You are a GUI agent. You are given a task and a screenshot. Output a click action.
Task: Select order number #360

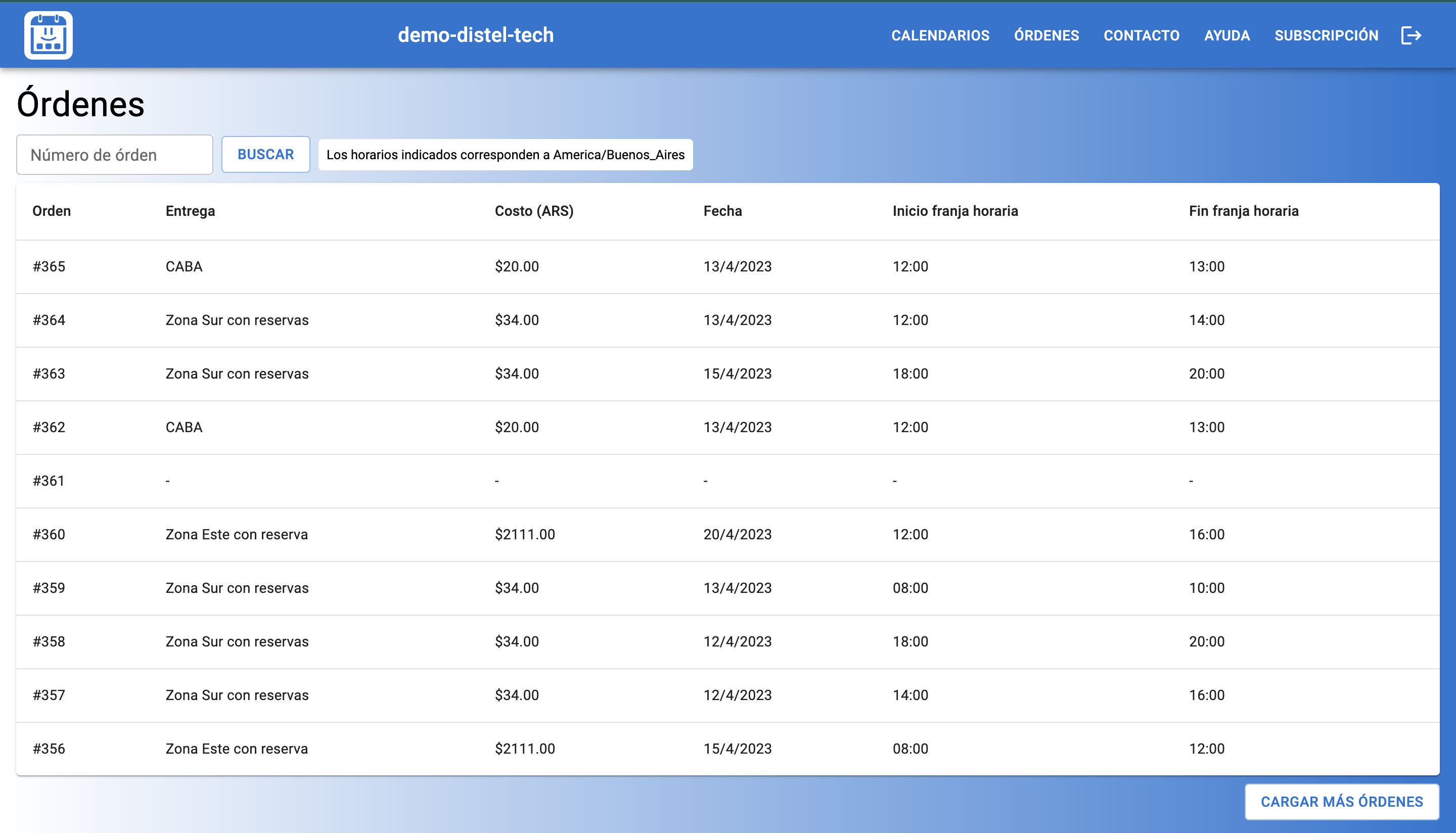point(49,534)
